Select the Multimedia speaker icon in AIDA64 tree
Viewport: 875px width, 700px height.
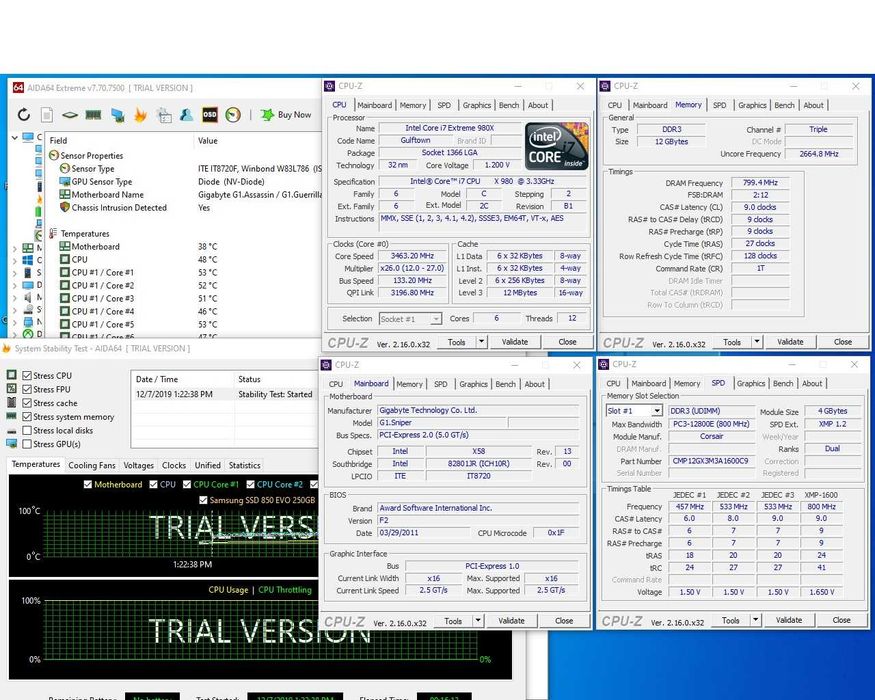pos(28,297)
